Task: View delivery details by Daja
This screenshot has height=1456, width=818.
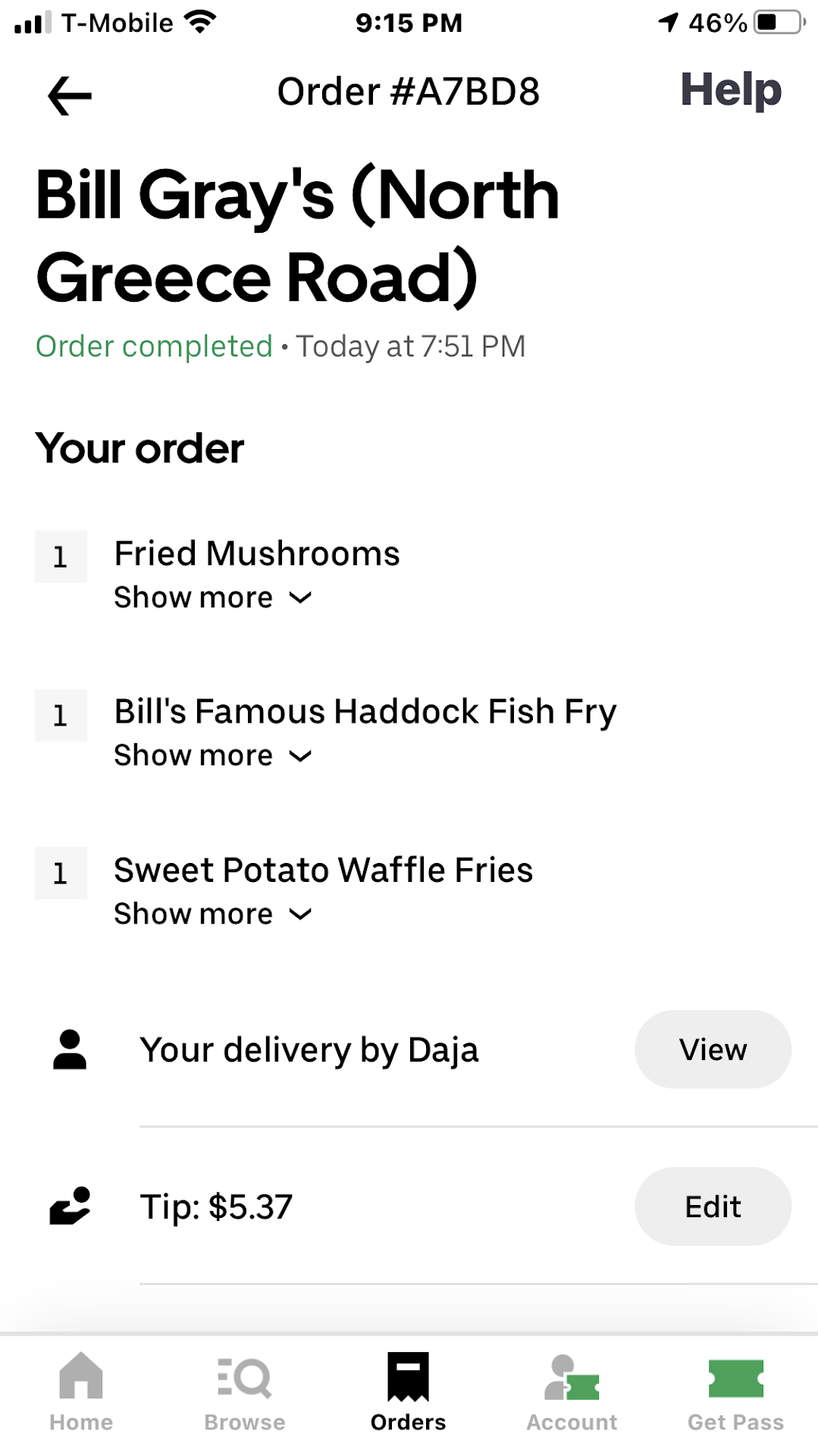Action: [713, 1050]
